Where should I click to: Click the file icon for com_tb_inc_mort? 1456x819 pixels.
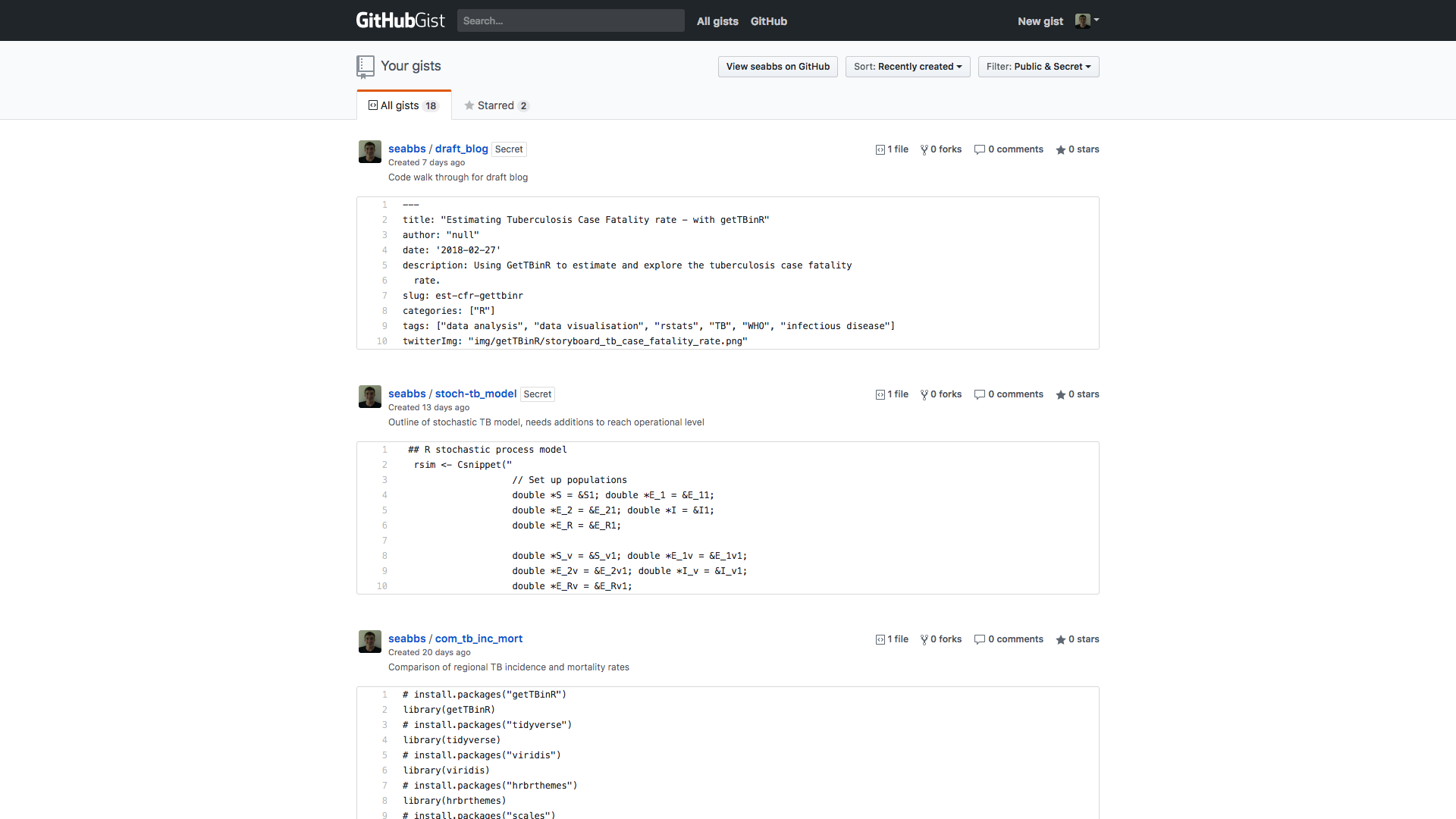[880, 639]
